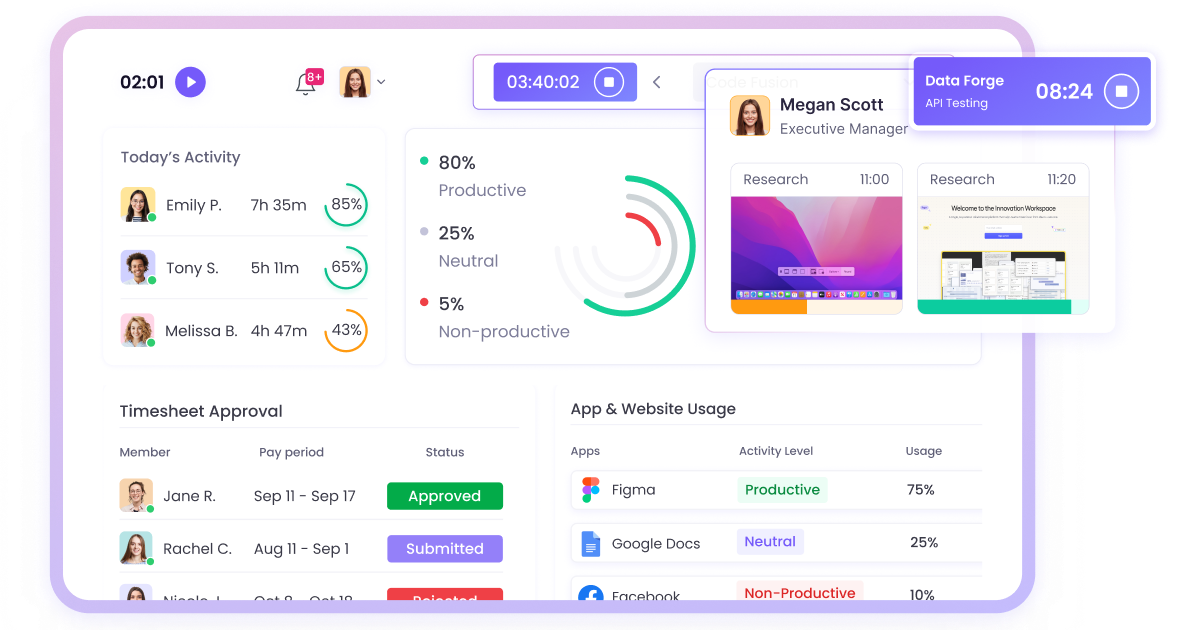This screenshot has height=630, width=1200.
Task: Open the notifications bell with 8+ badge
Action: [x=307, y=83]
